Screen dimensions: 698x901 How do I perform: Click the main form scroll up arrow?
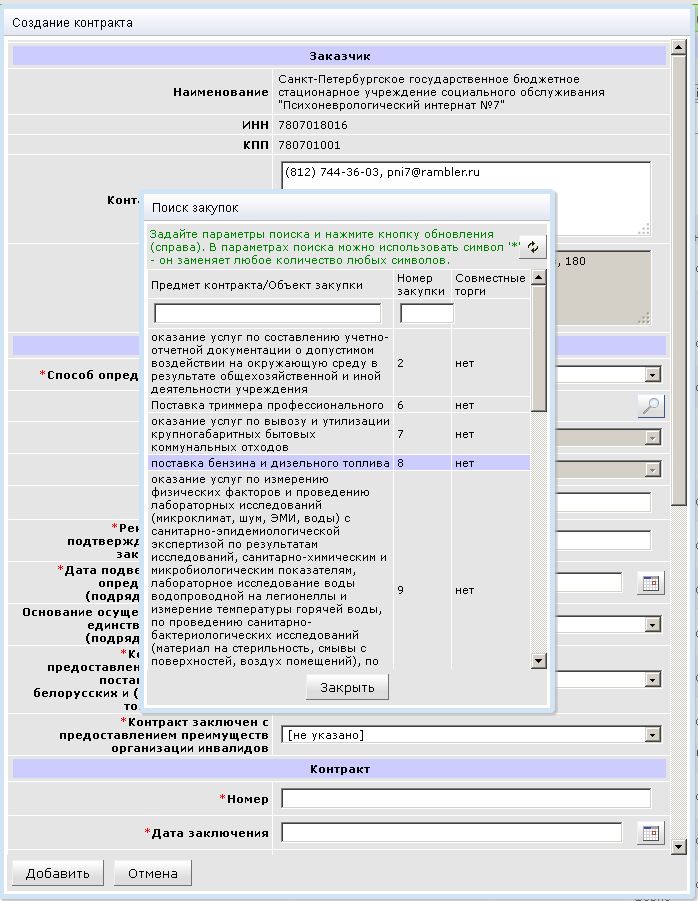(x=678, y=47)
